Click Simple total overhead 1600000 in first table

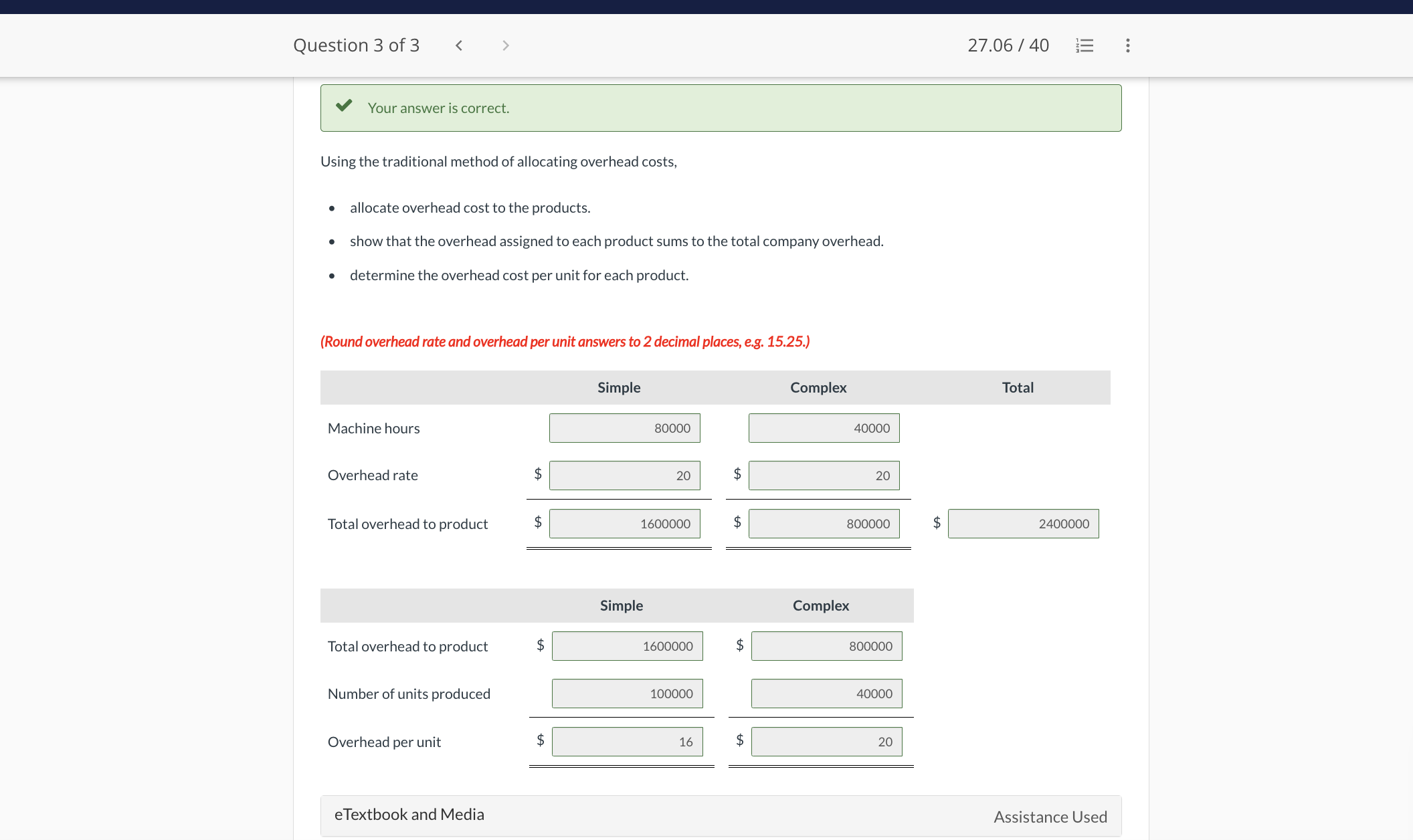pos(624,524)
